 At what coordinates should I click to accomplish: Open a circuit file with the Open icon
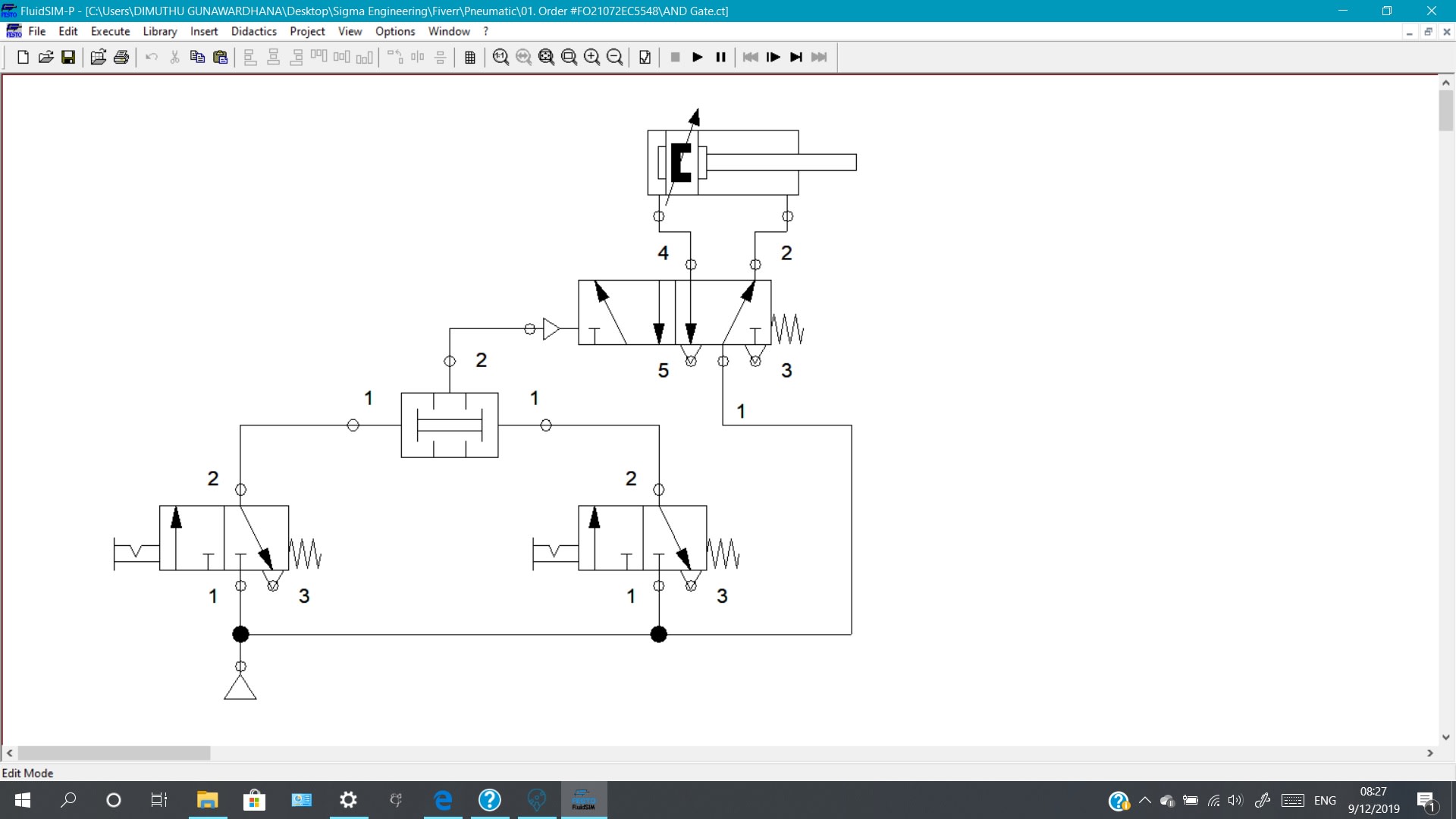point(45,57)
